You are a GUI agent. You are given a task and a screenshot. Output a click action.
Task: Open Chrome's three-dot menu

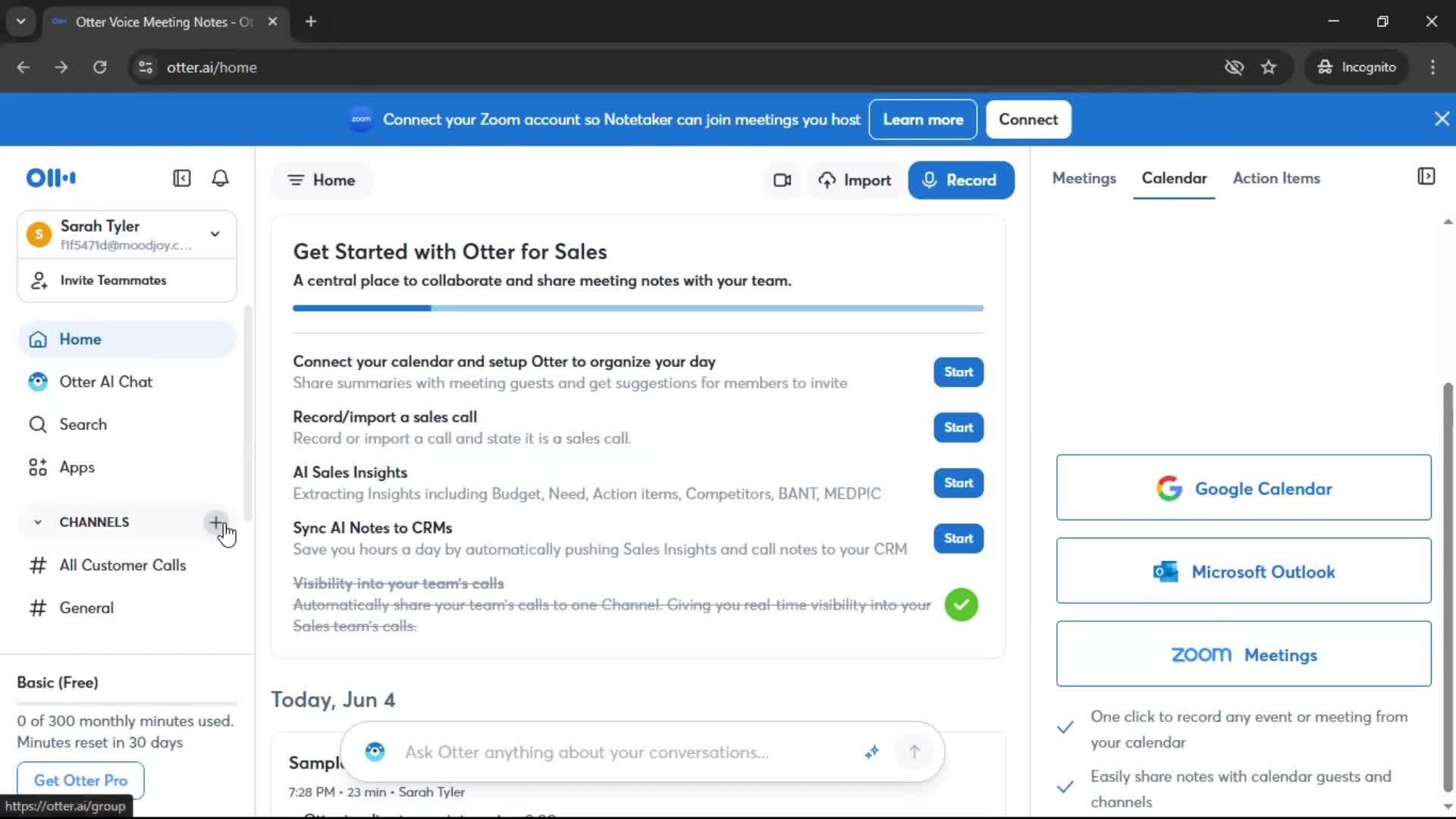pyautogui.click(x=1432, y=67)
